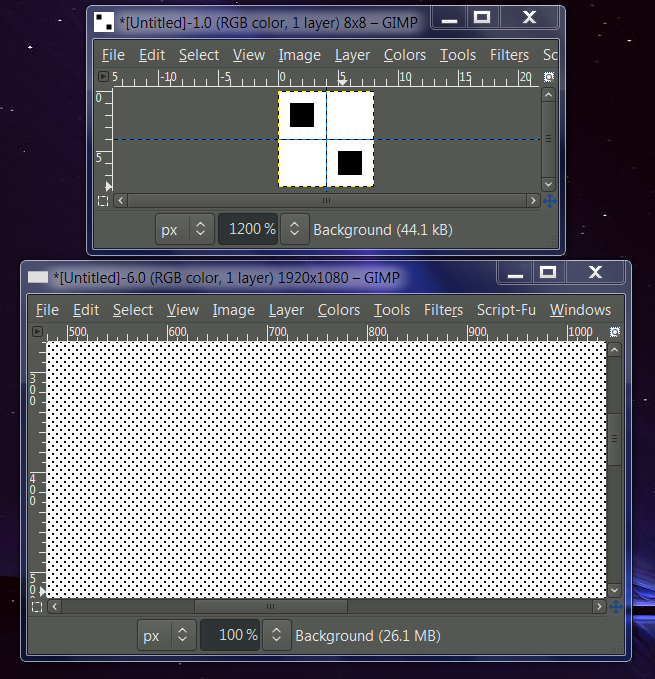Click 'Background (44.1 kB)' status text
The width and height of the screenshot is (655, 679).
point(383,230)
